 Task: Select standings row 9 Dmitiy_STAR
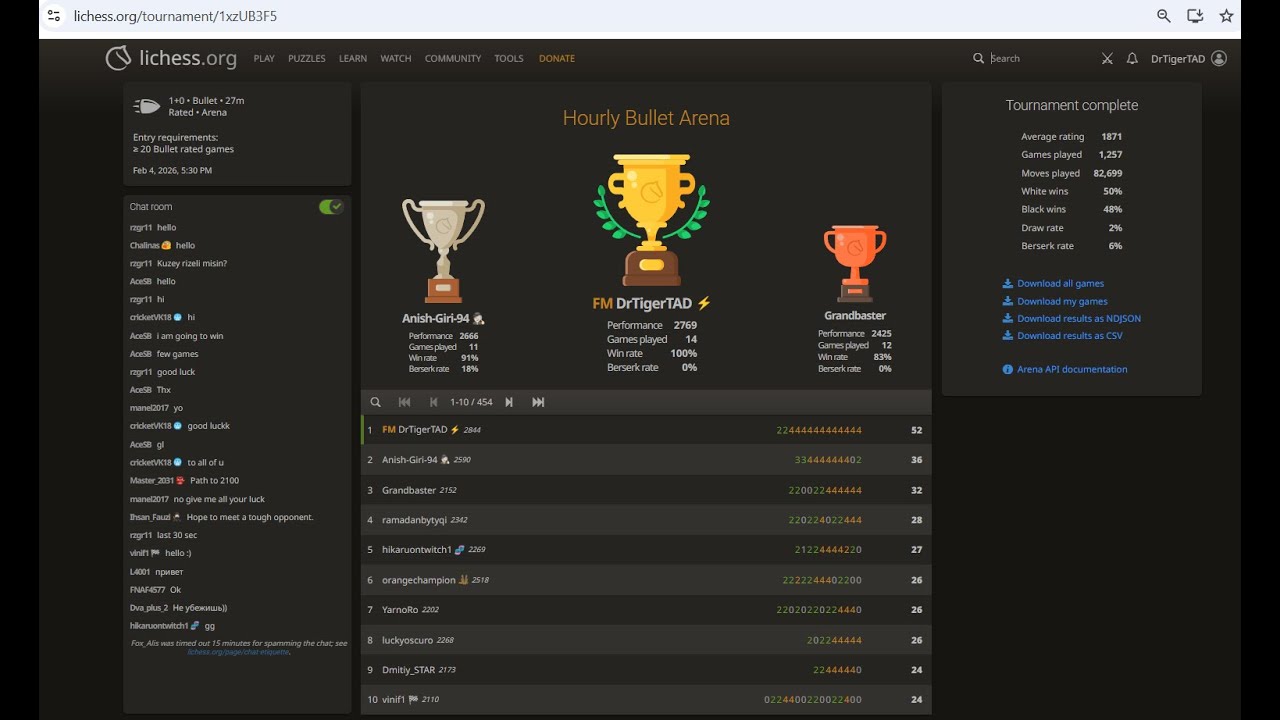[646, 670]
